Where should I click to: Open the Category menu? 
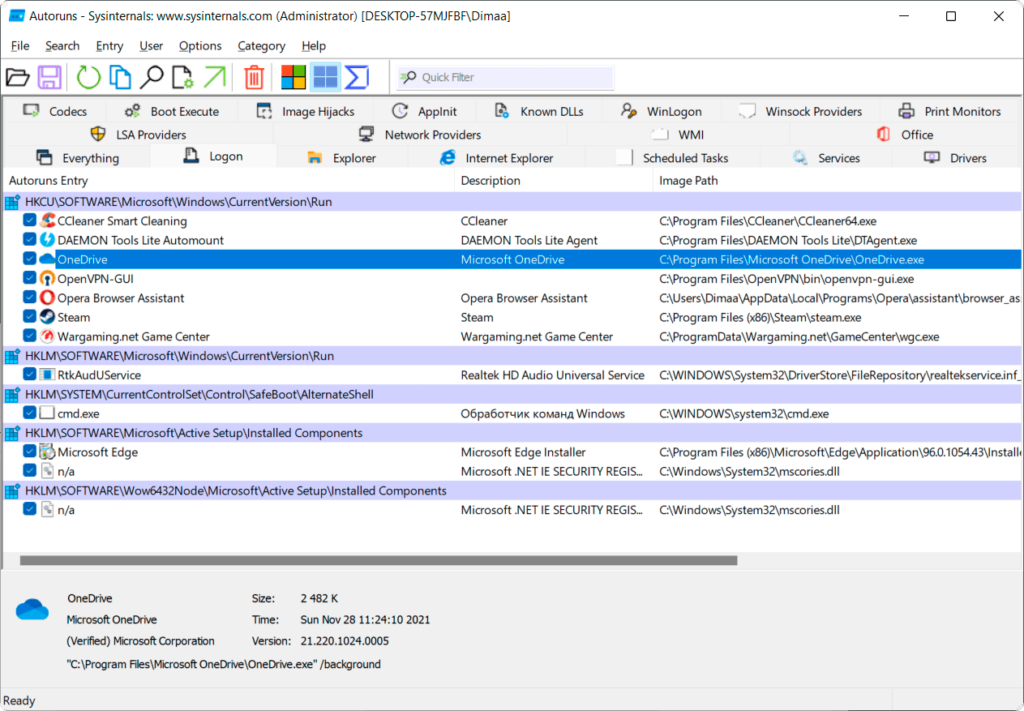[x=261, y=46]
